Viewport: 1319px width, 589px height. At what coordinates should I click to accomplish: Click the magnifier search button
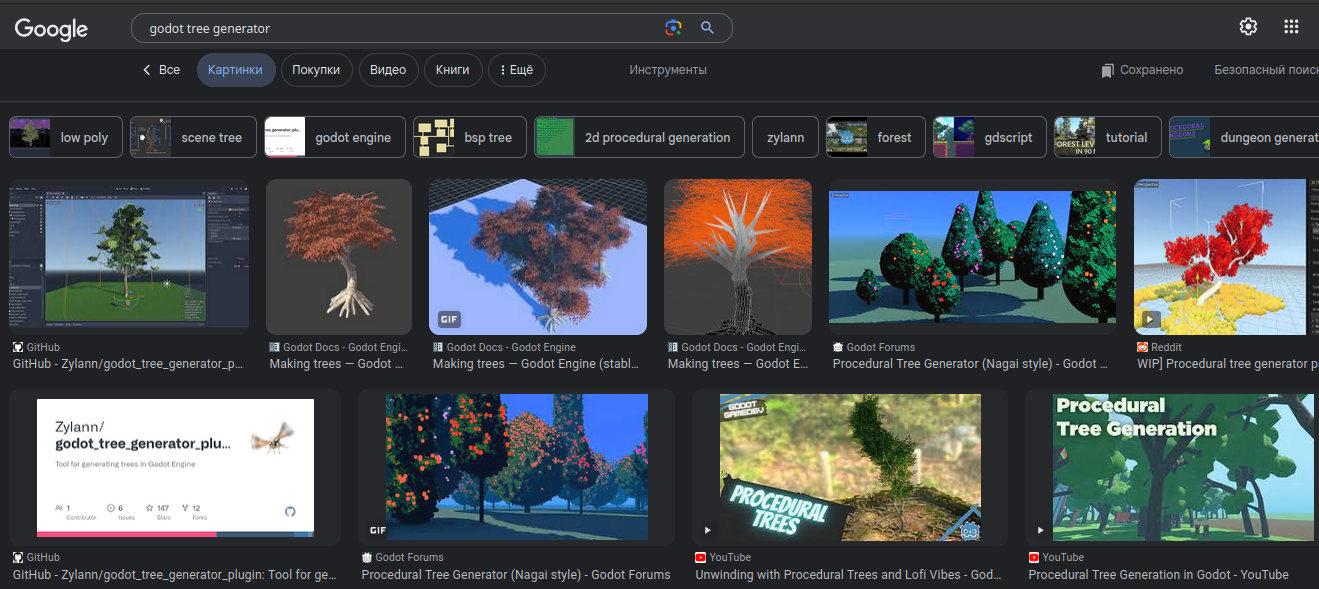pyautogui.click(x=707, y=28)
